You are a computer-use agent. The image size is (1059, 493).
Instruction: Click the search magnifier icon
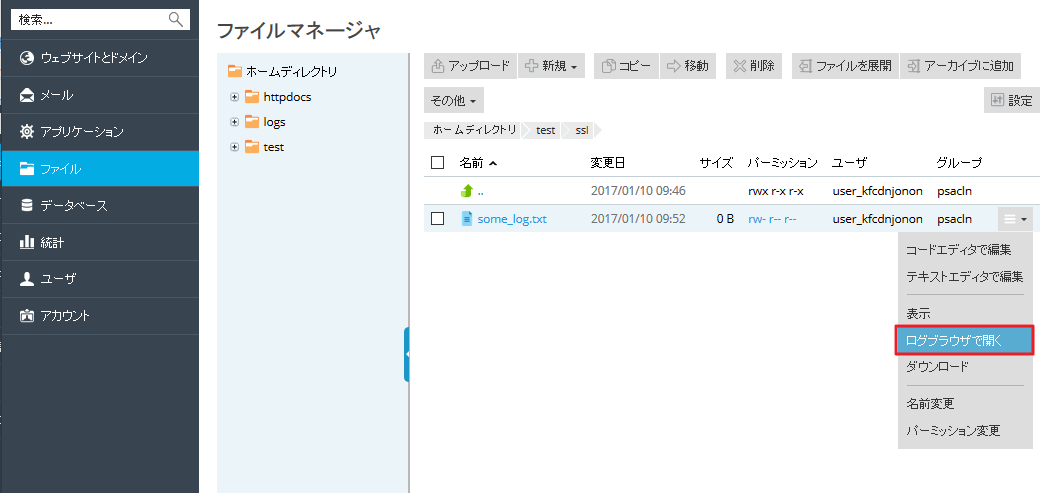point(176,19)
